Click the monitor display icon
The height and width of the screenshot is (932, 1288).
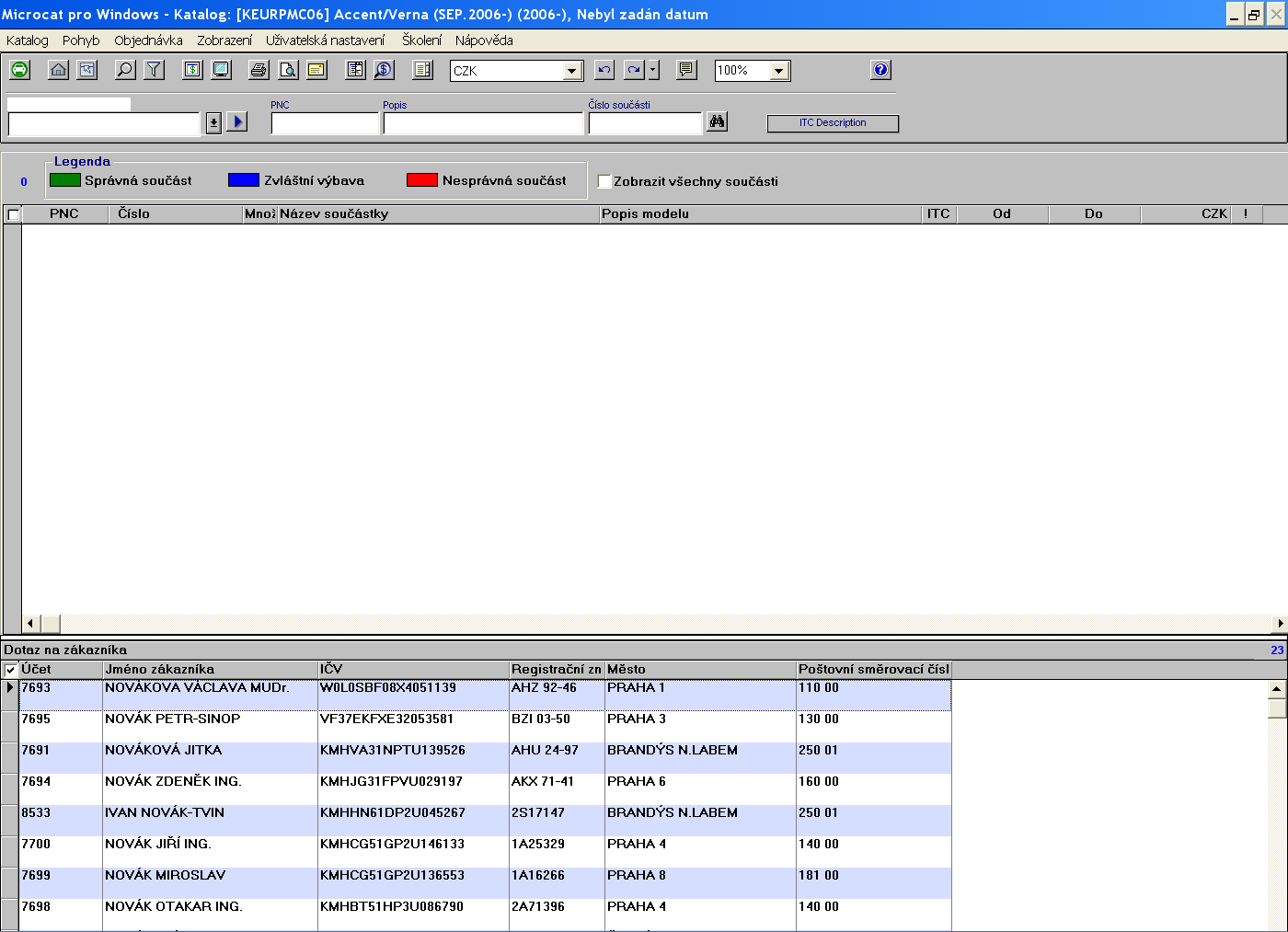point(221,70)
